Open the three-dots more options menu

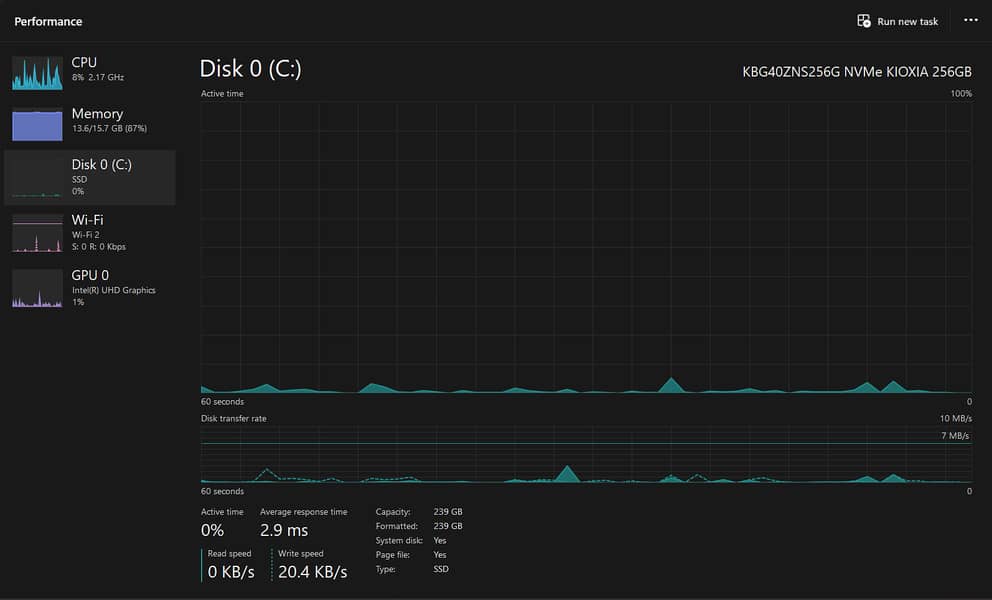tap(970, 21)
